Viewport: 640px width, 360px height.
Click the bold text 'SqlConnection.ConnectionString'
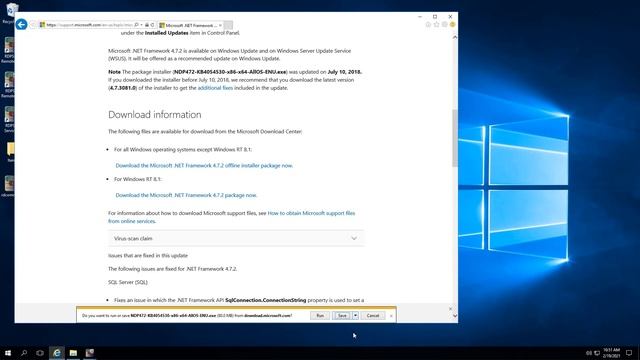click(x=265, y=300)
